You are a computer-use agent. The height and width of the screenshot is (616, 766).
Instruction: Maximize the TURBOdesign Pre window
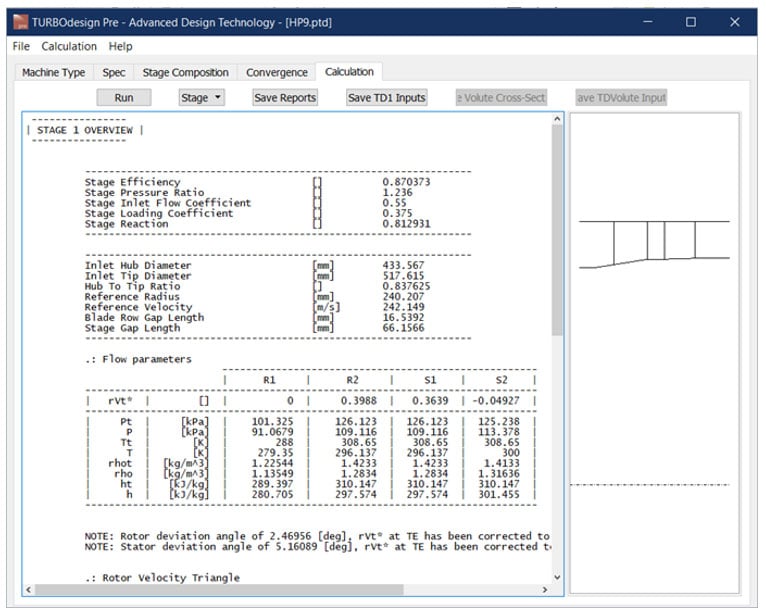point(690,21)
